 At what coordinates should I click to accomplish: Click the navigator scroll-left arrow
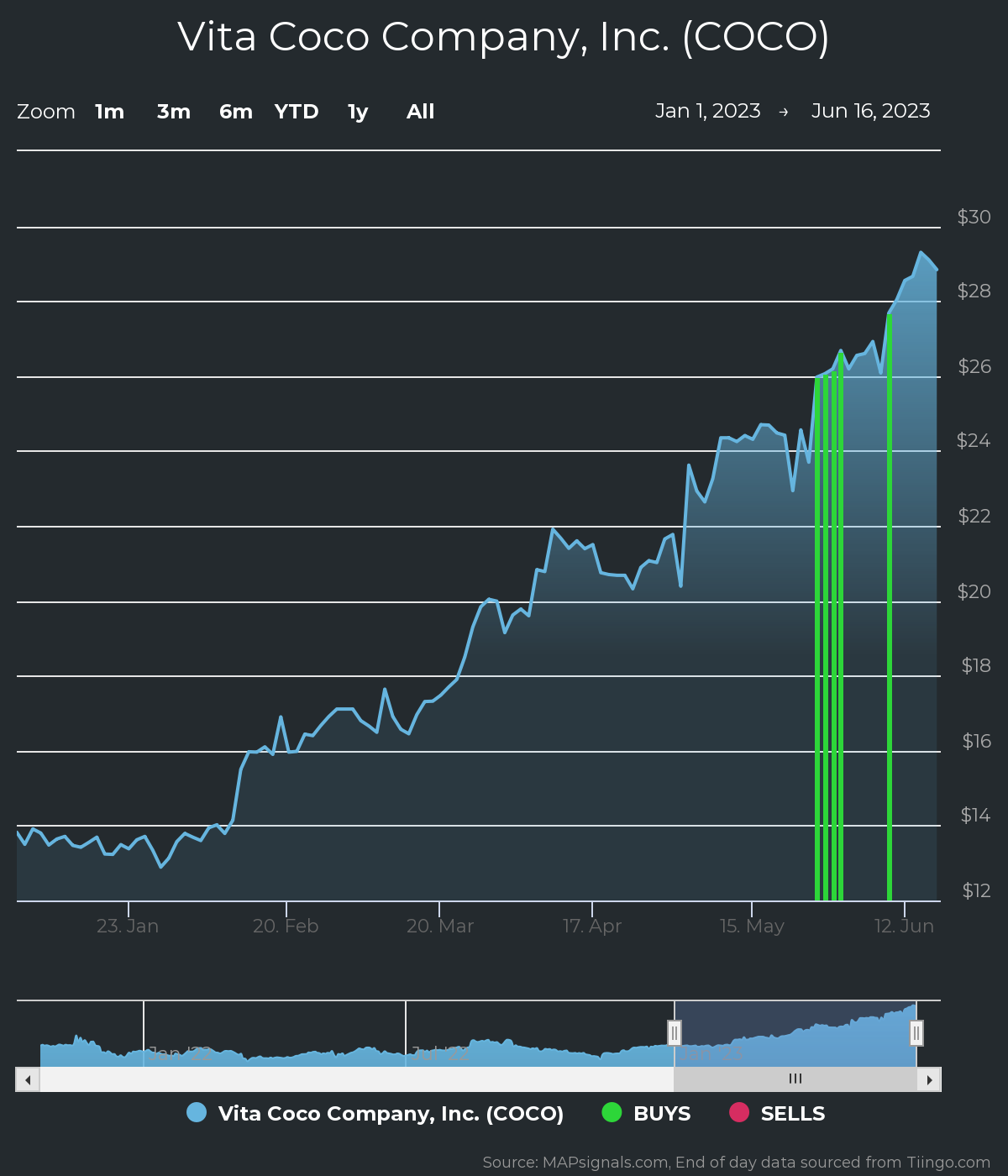coord(28,1079)
